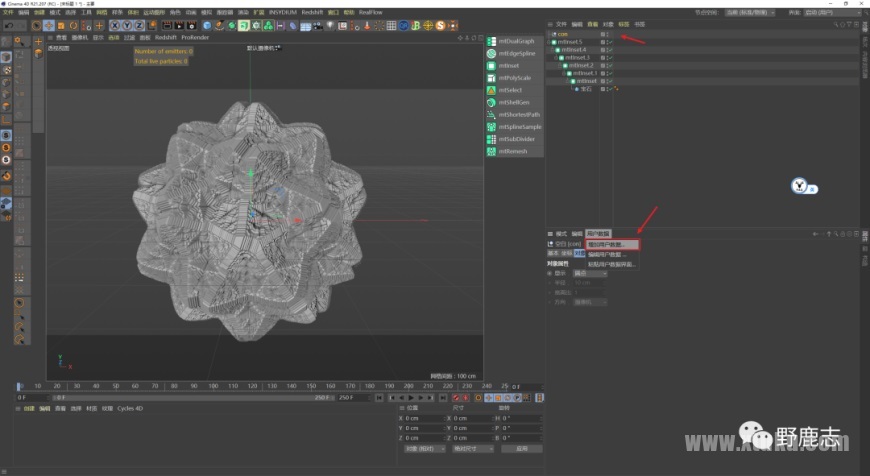Viewport: 870px width, 476px height.
Task: Open the 方向 orientation dropdown
Action: click(590, 302)
